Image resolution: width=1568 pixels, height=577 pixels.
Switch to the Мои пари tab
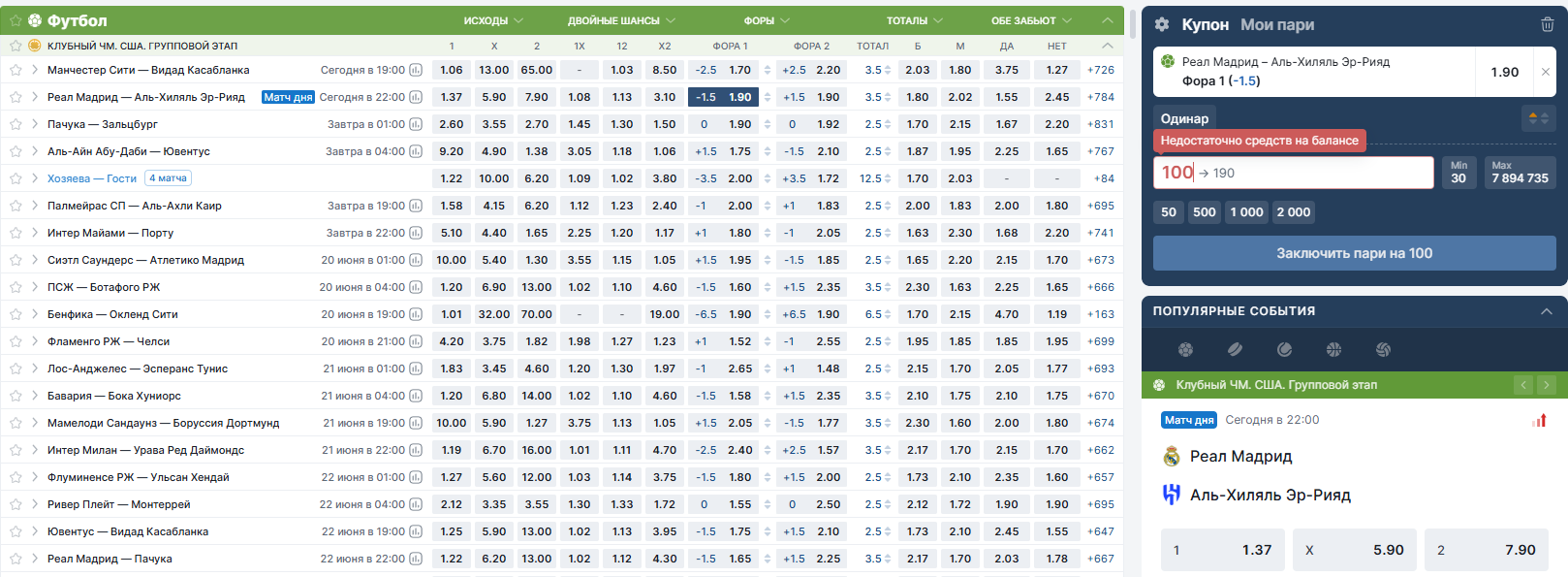click(x=1277, y=25)
